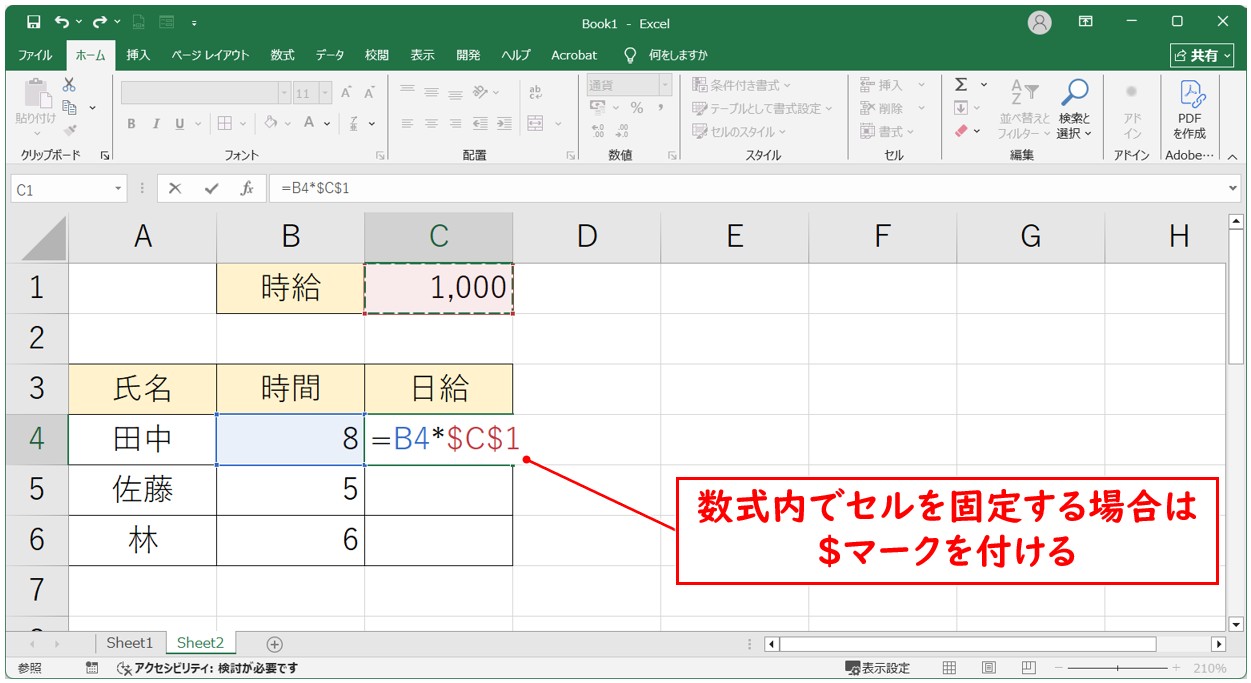Viewport: 1251px width, 683px height.
Task: Select cell C1 containing 1,000
Action: click(438, 288)
